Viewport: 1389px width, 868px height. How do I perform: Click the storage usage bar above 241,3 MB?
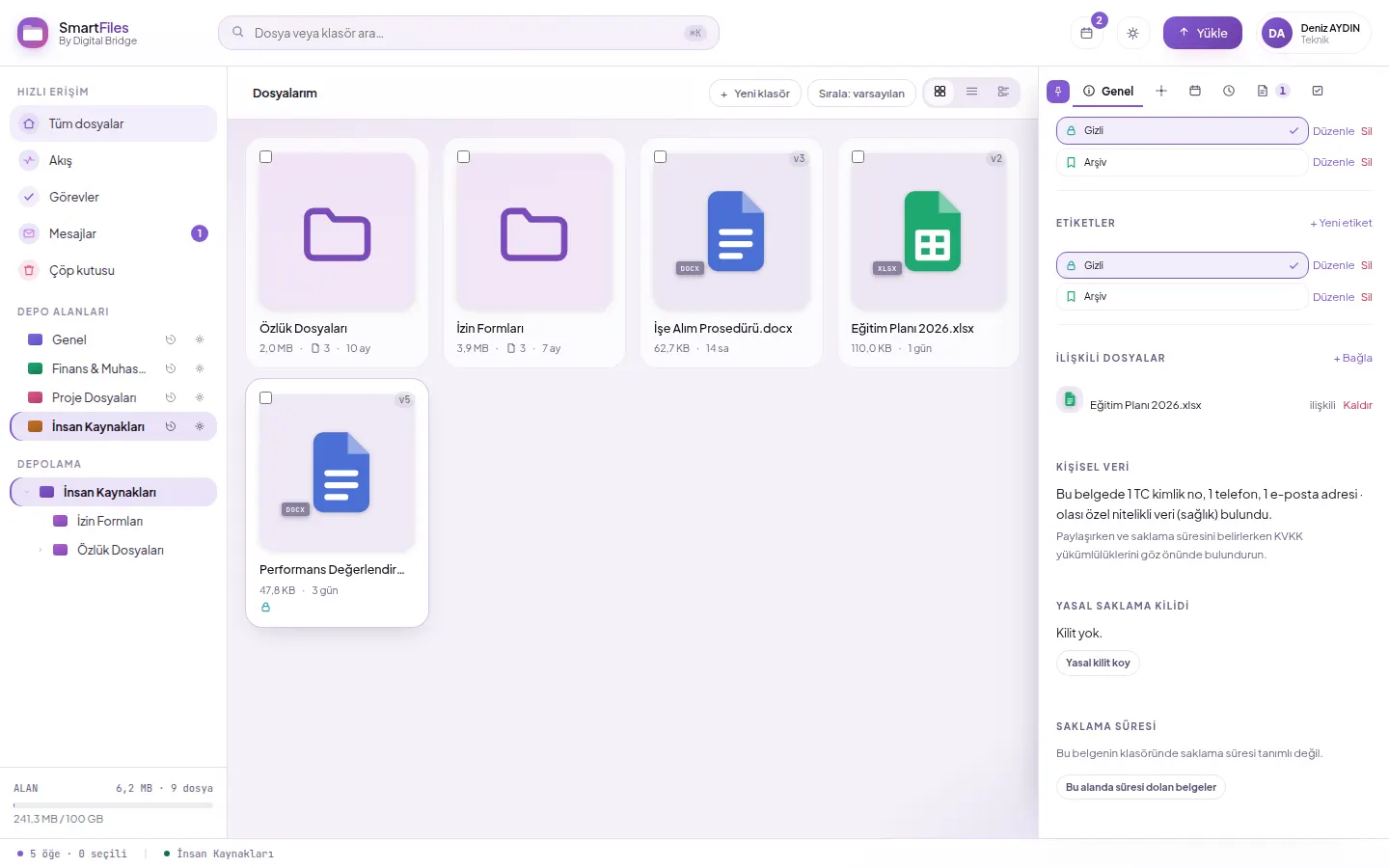coord(113,805)
